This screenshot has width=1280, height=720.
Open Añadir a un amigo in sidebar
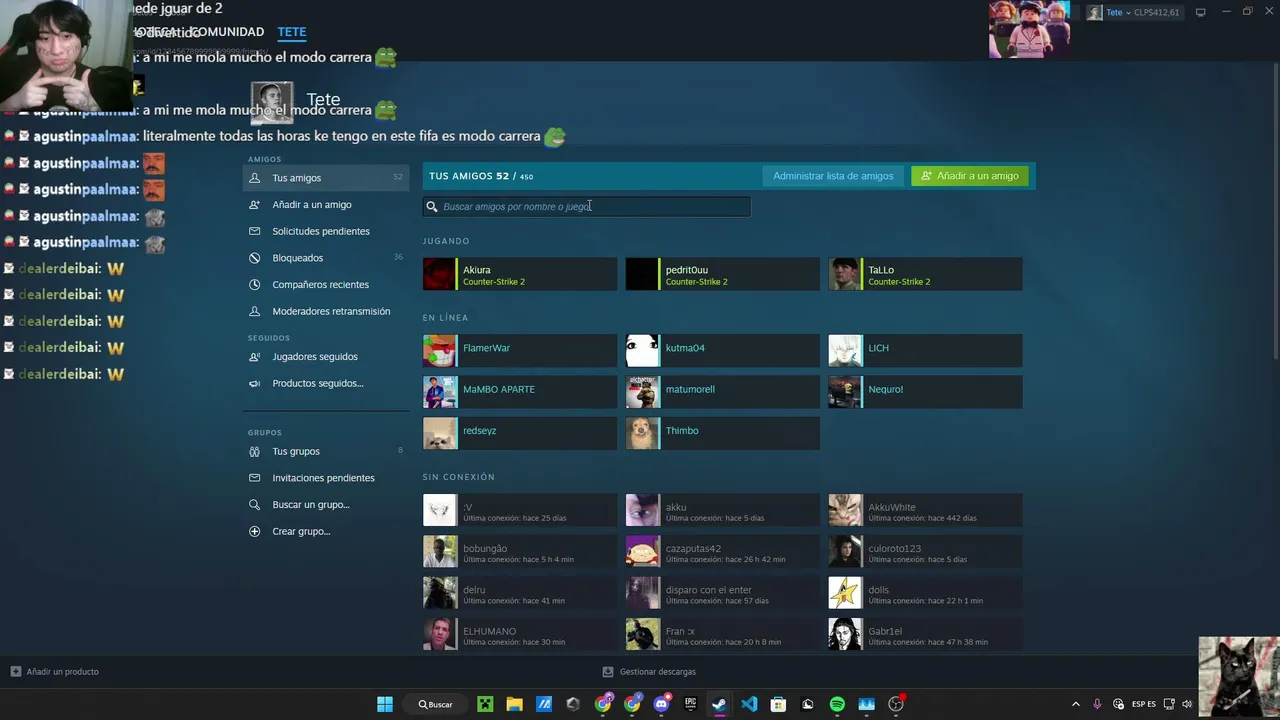point(326,205)
